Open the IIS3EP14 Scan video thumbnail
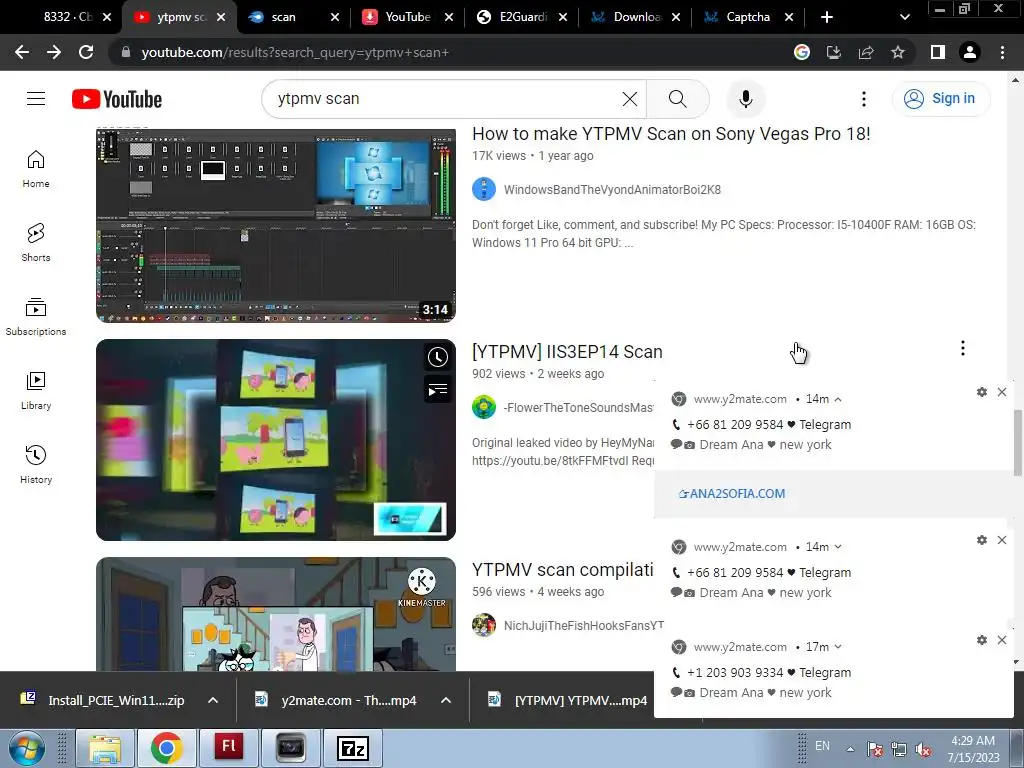 pyautogui.click(x=276, y=440)
